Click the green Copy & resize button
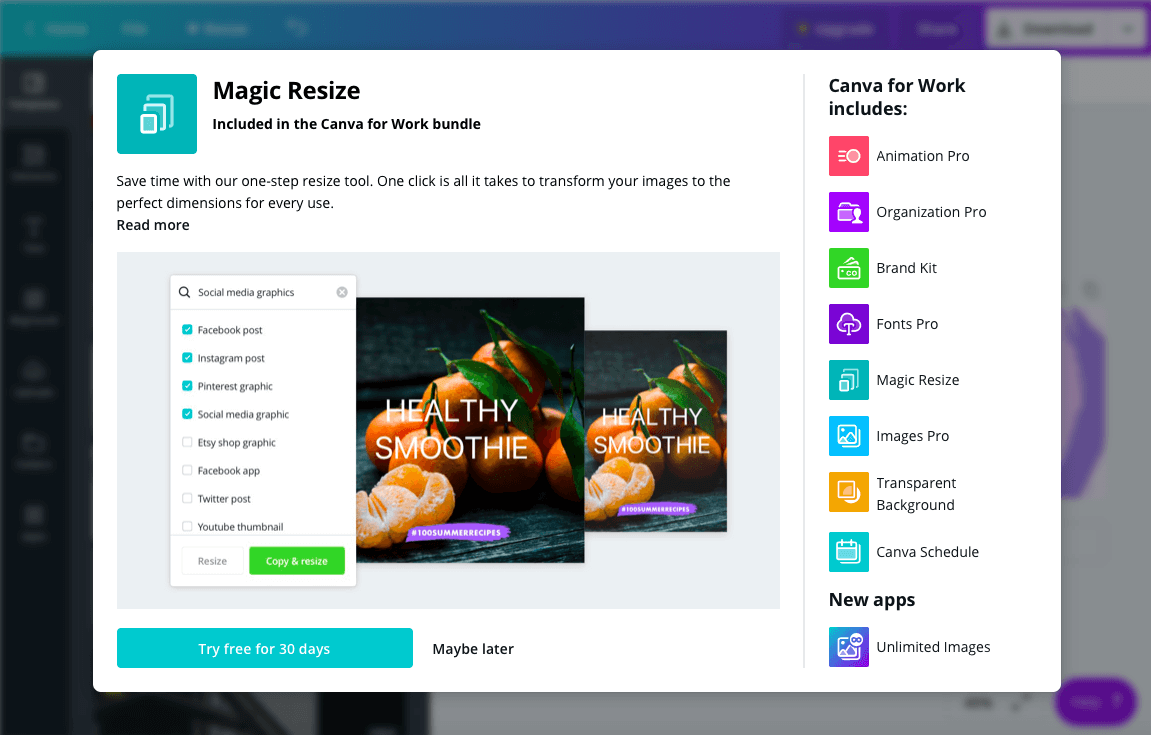 point(297,561)
